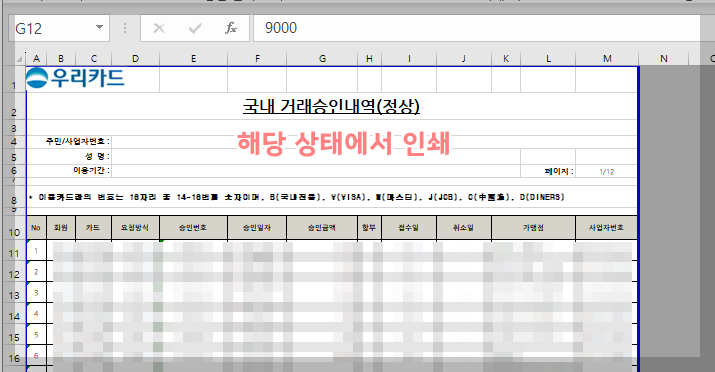715x372 pixels.
Task: Click the No column cell showing 5
Action: tap(36, 335)
